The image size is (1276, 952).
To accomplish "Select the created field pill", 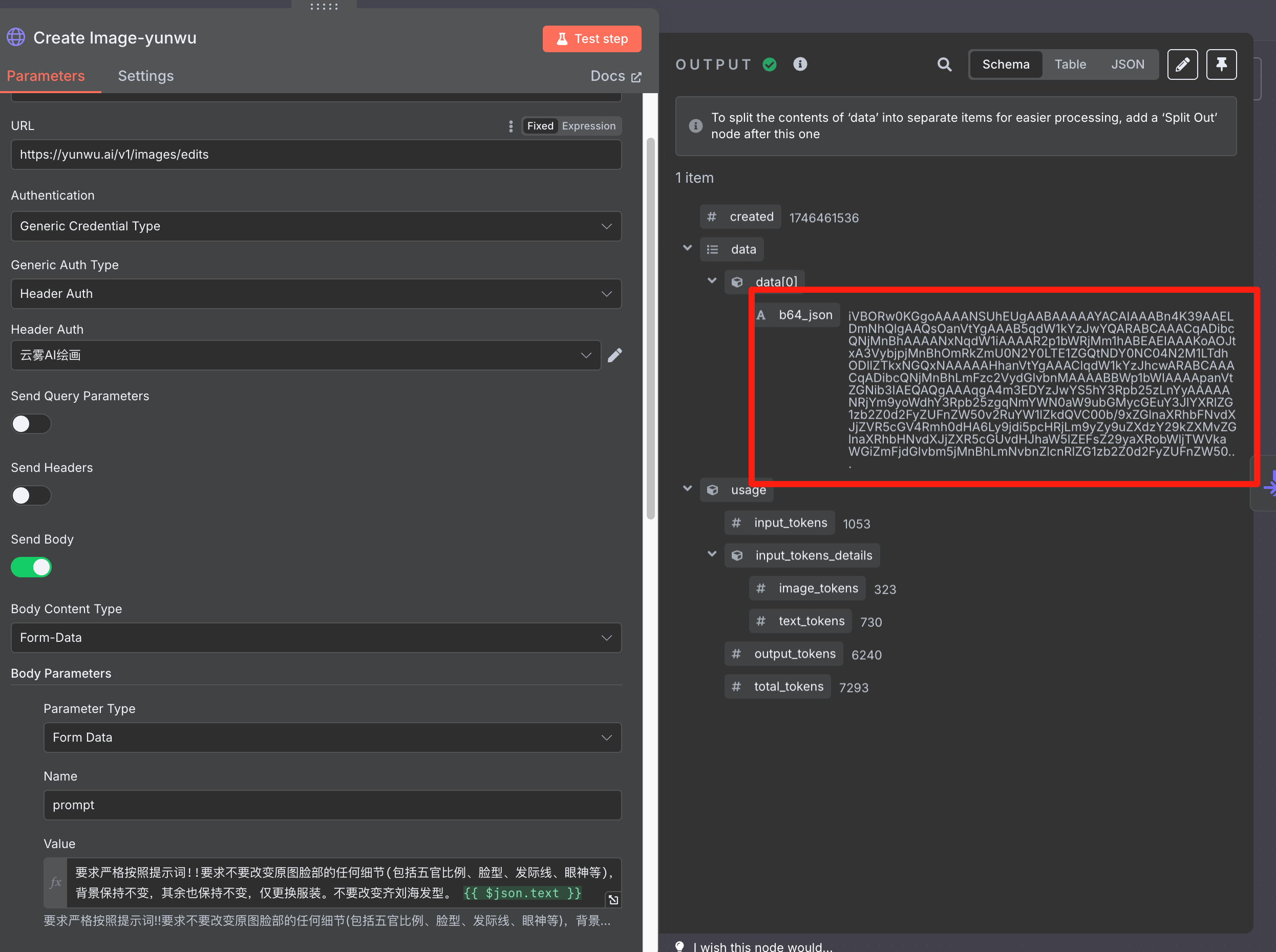I will pyautogui.click(x=740, y=217).
